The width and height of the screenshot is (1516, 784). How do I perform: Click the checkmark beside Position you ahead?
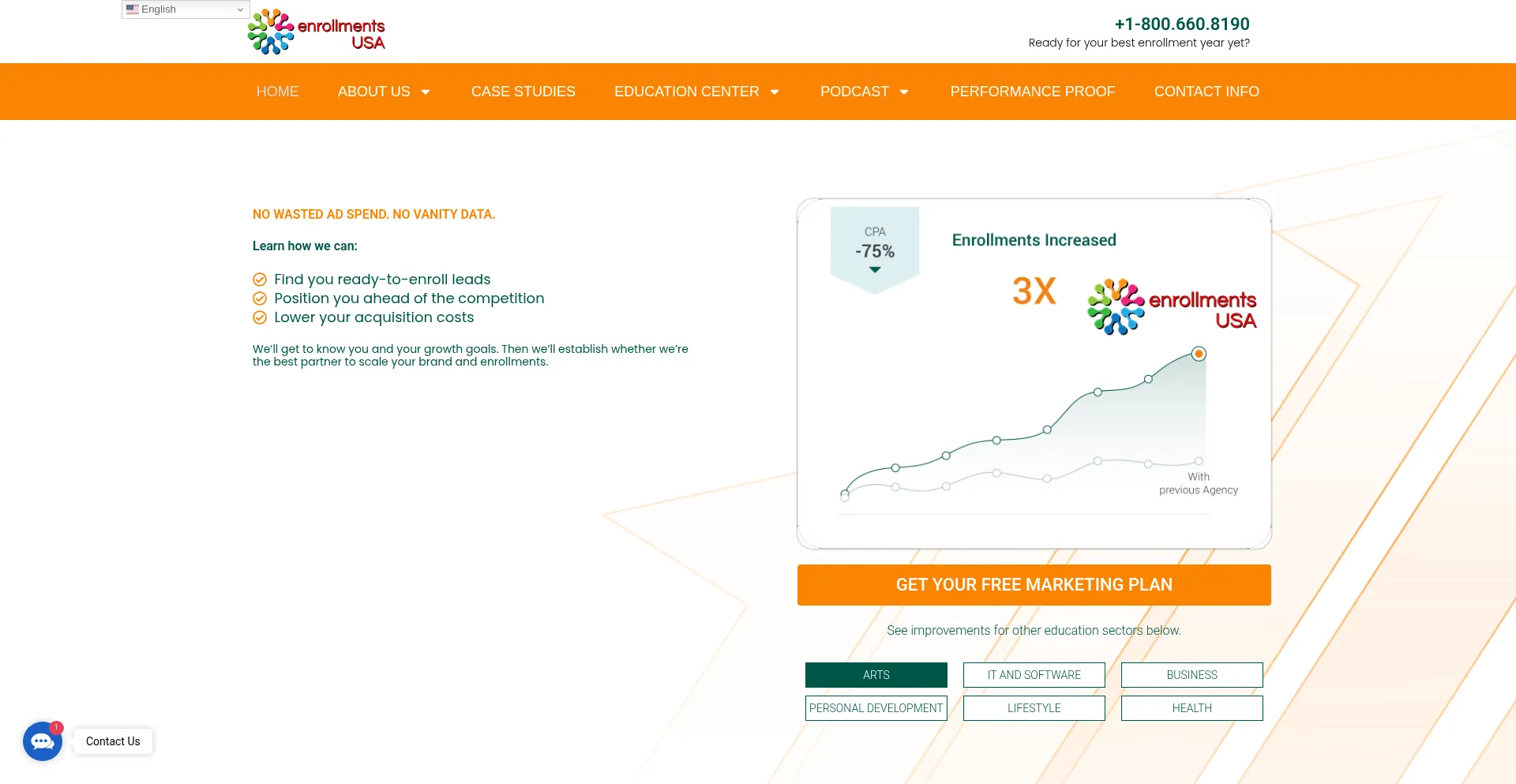(260, 298)
